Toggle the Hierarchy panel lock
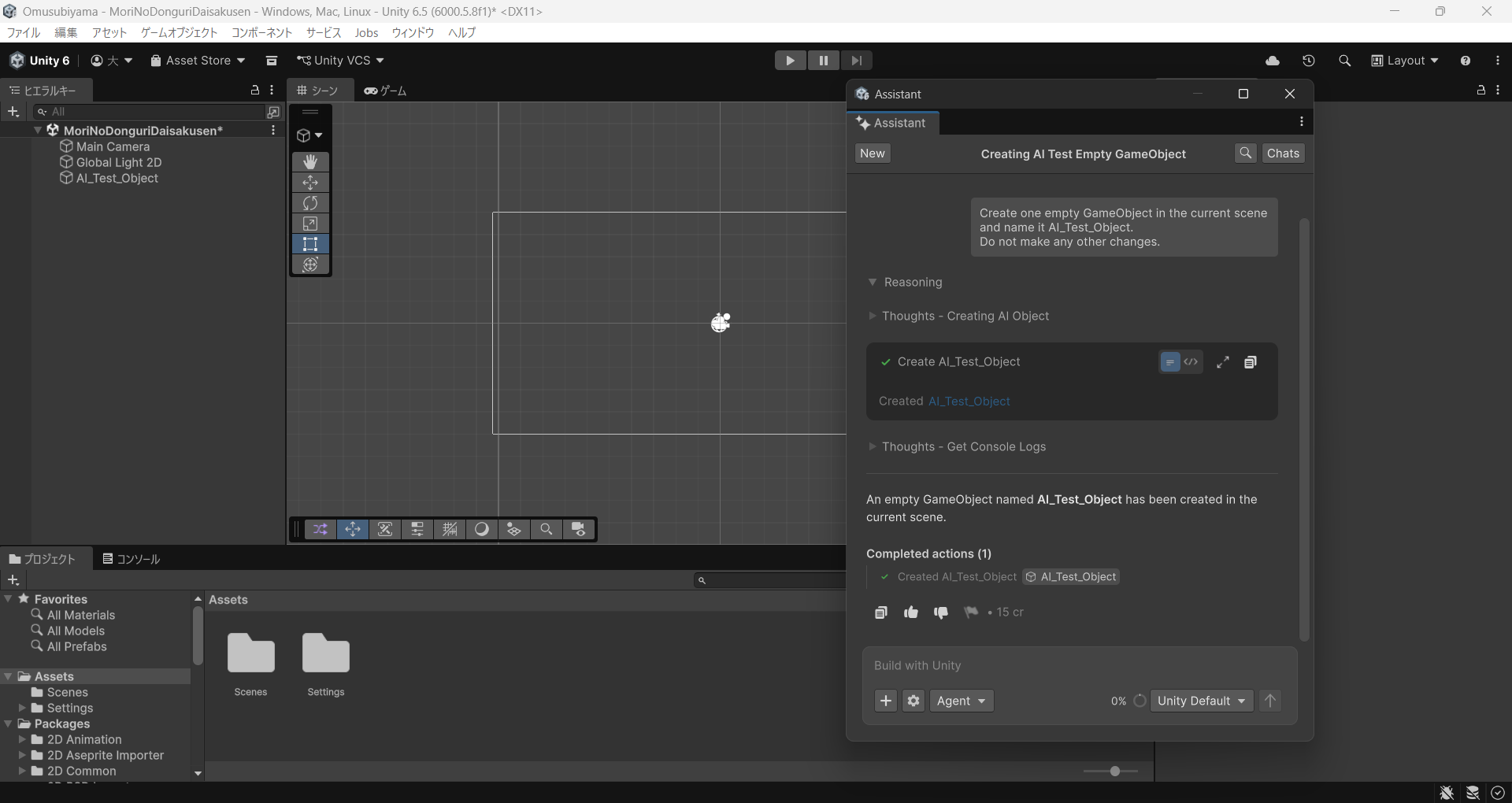Image resolution: width=1512 pixels, height=803 pixels. pyautogui.click(x=254, y=91)
